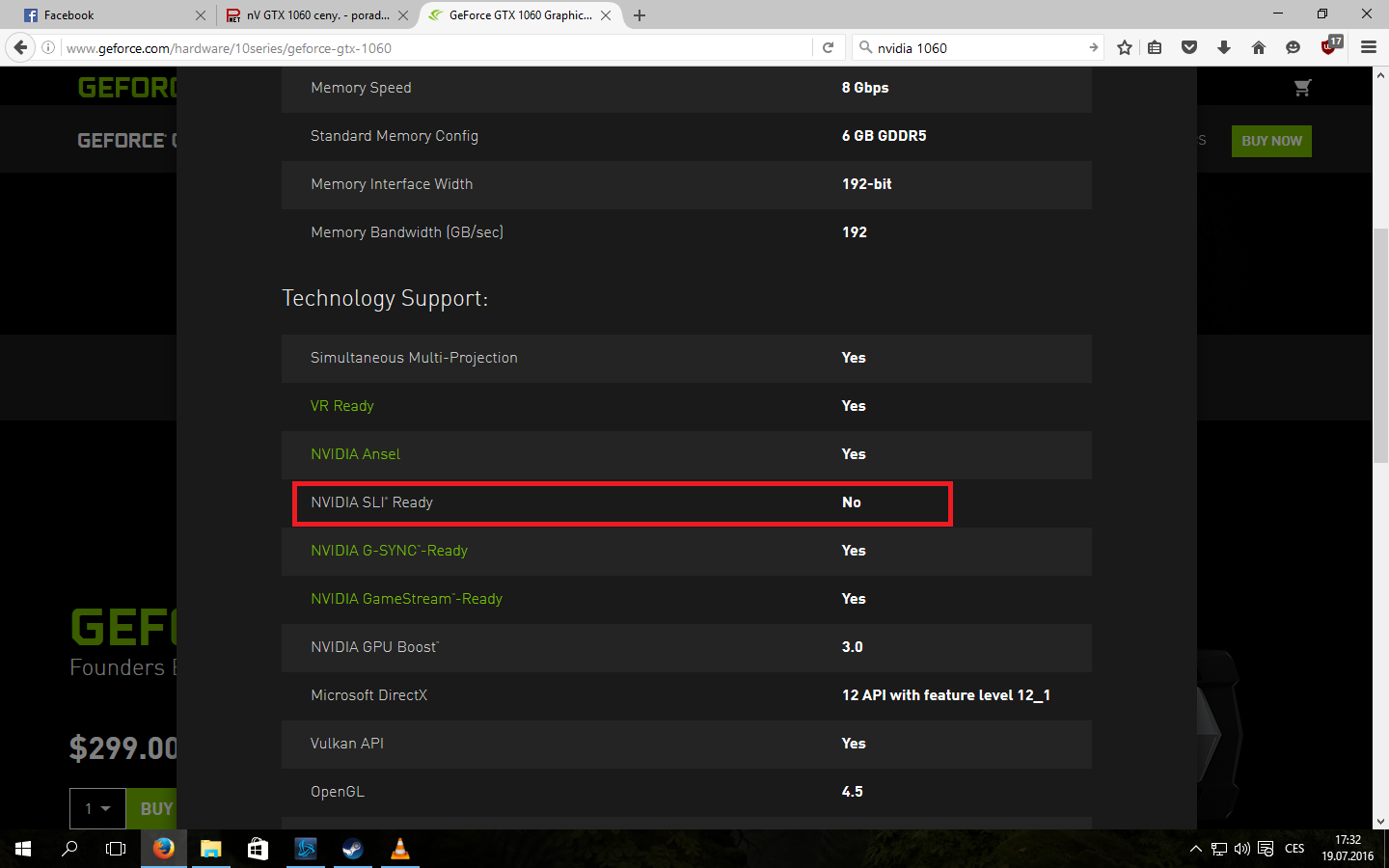Image resolution: width=1389 pixels, height=868 pixels.
Task: Click the scrollbar up arrow
Action: click(1380, 74)
